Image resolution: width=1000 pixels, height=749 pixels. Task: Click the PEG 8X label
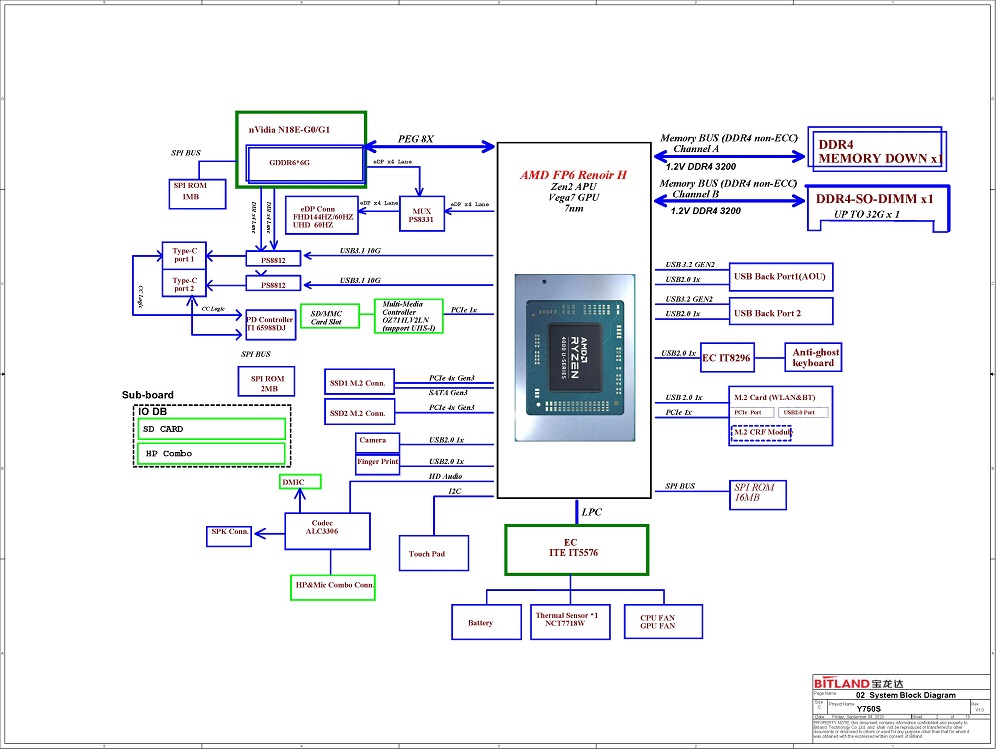(415, 138)
